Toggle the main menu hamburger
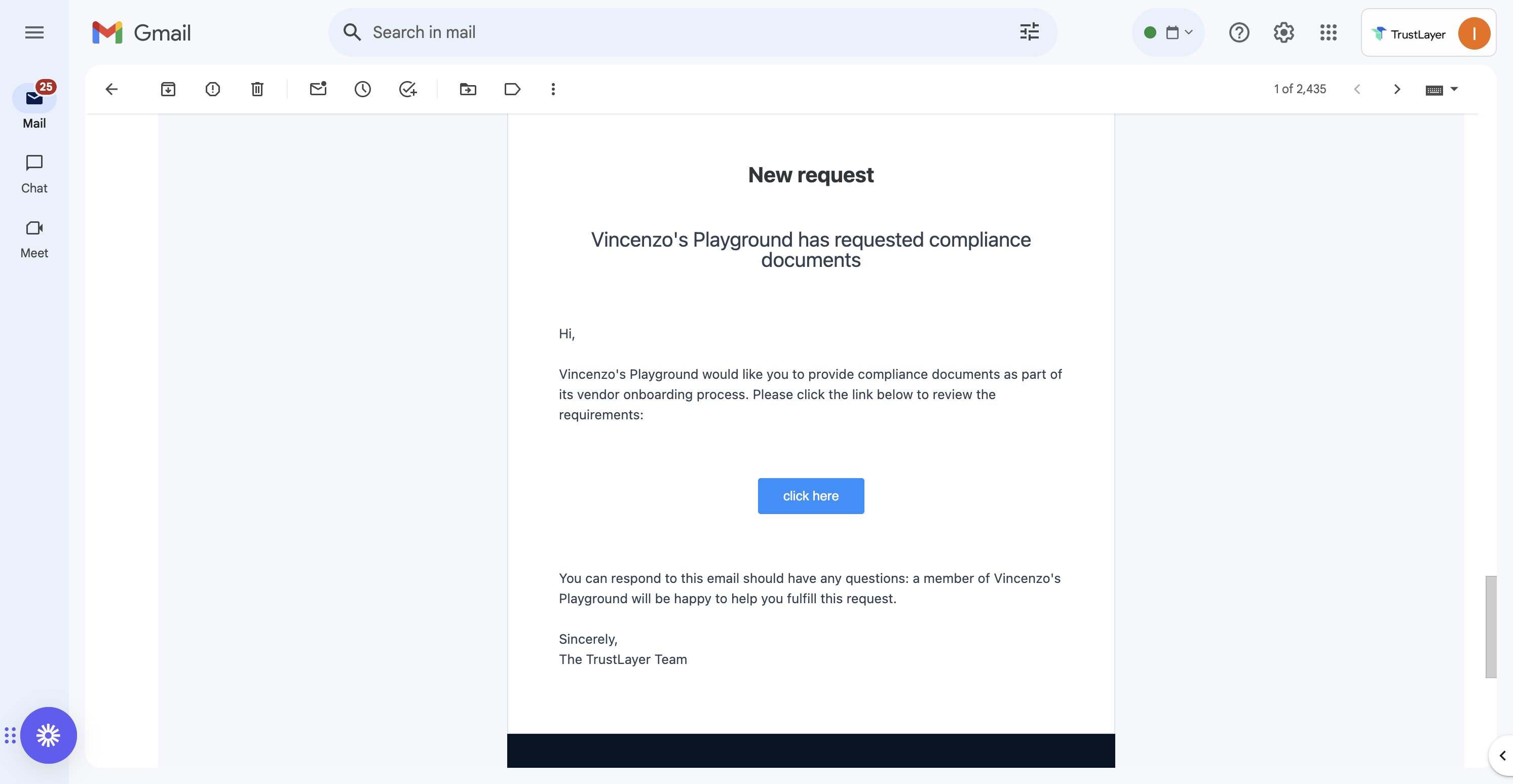This screenshot has width=1513, height=784. 34,32
